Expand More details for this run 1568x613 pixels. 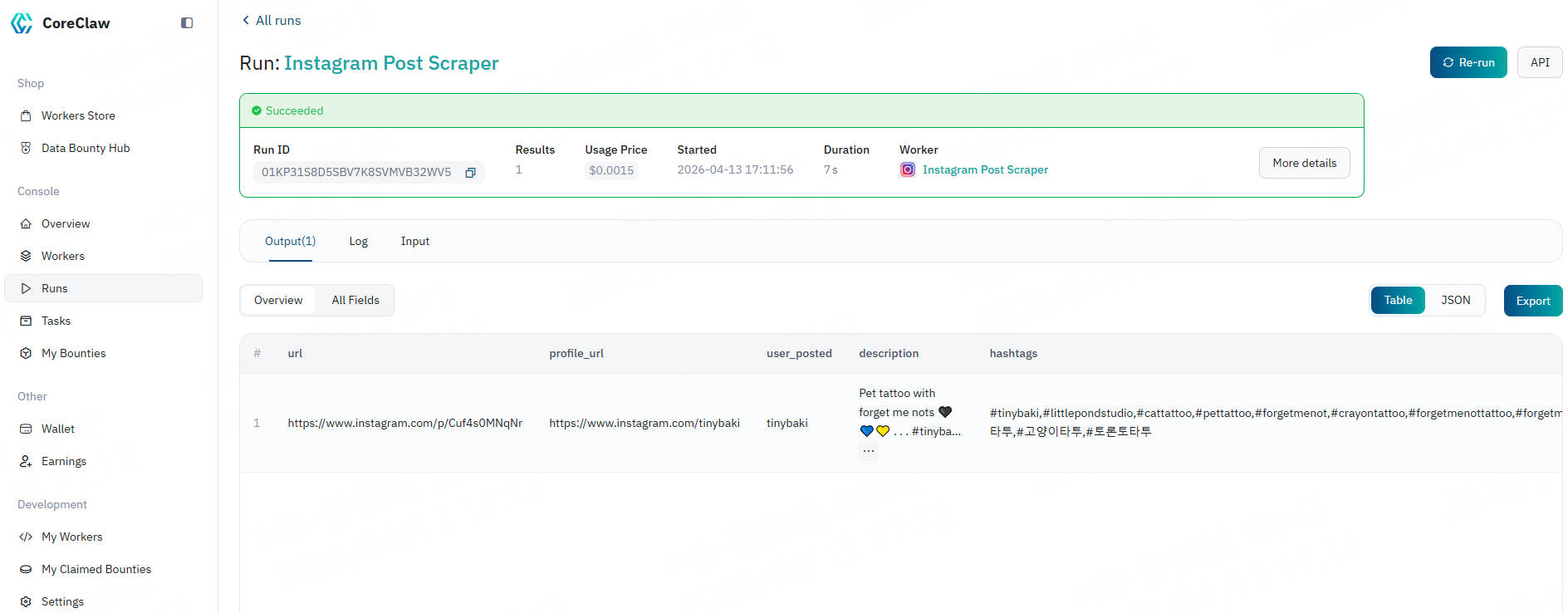tap(1304, 163)
